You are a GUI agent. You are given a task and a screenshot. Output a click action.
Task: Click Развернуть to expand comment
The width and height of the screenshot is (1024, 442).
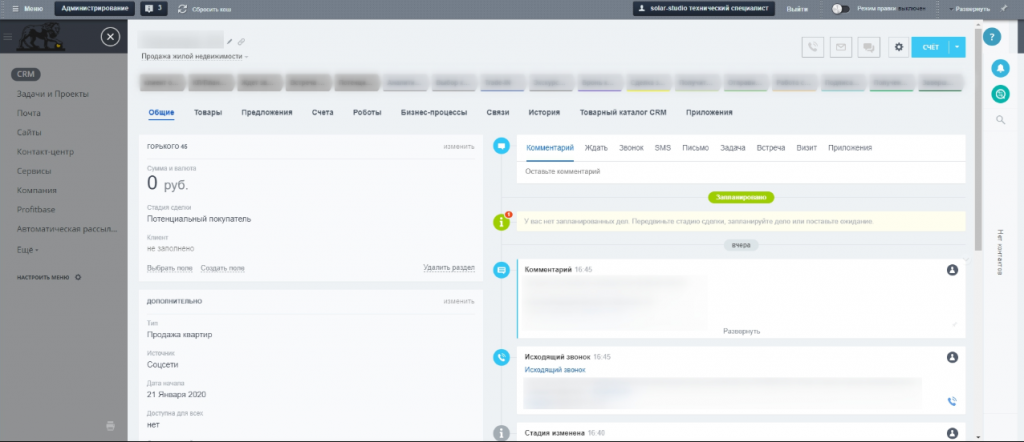point(741,331)
